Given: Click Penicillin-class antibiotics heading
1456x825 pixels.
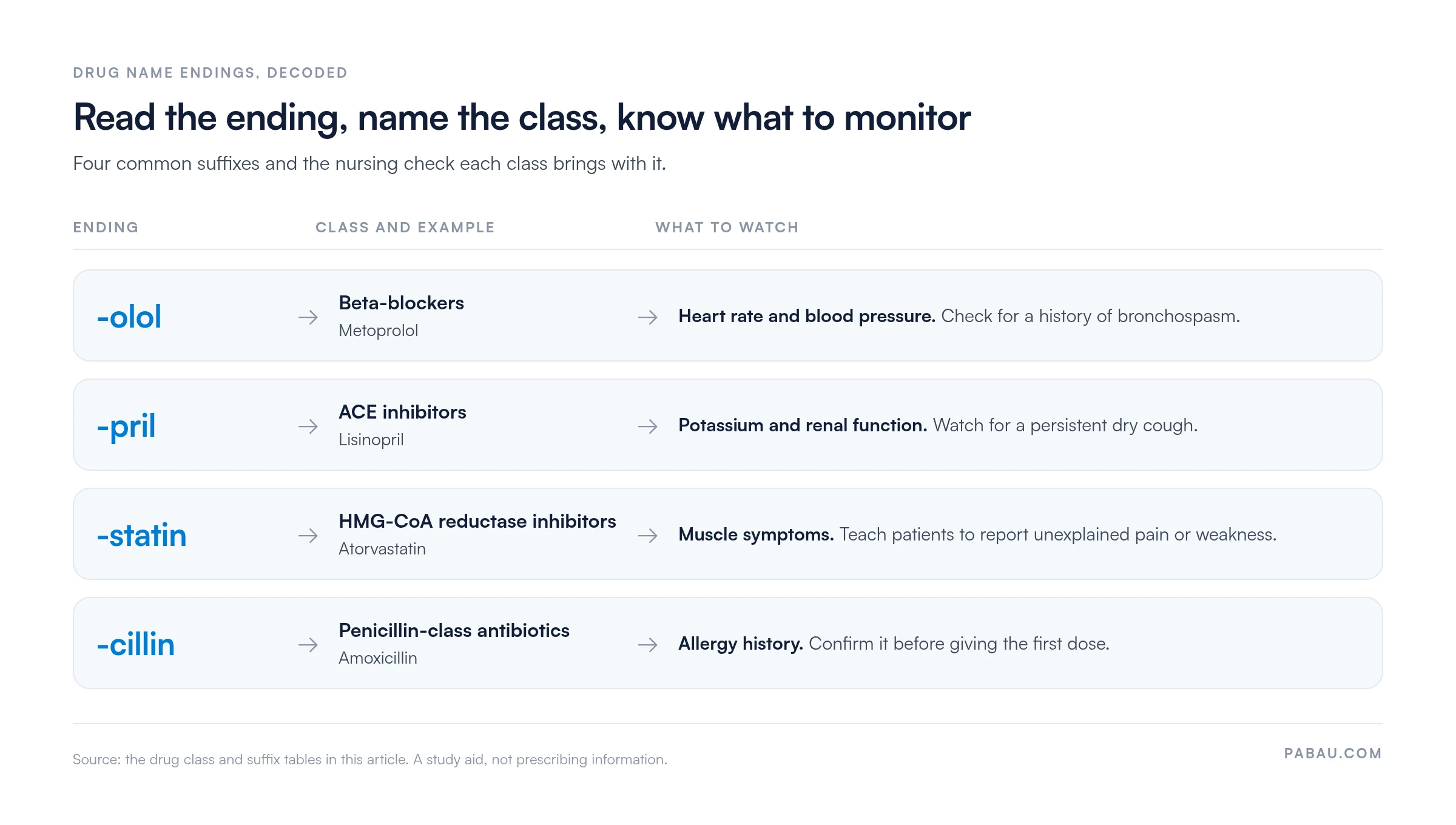Looking at the screenshot, I should pyautogui.click(x=454, y=630).
